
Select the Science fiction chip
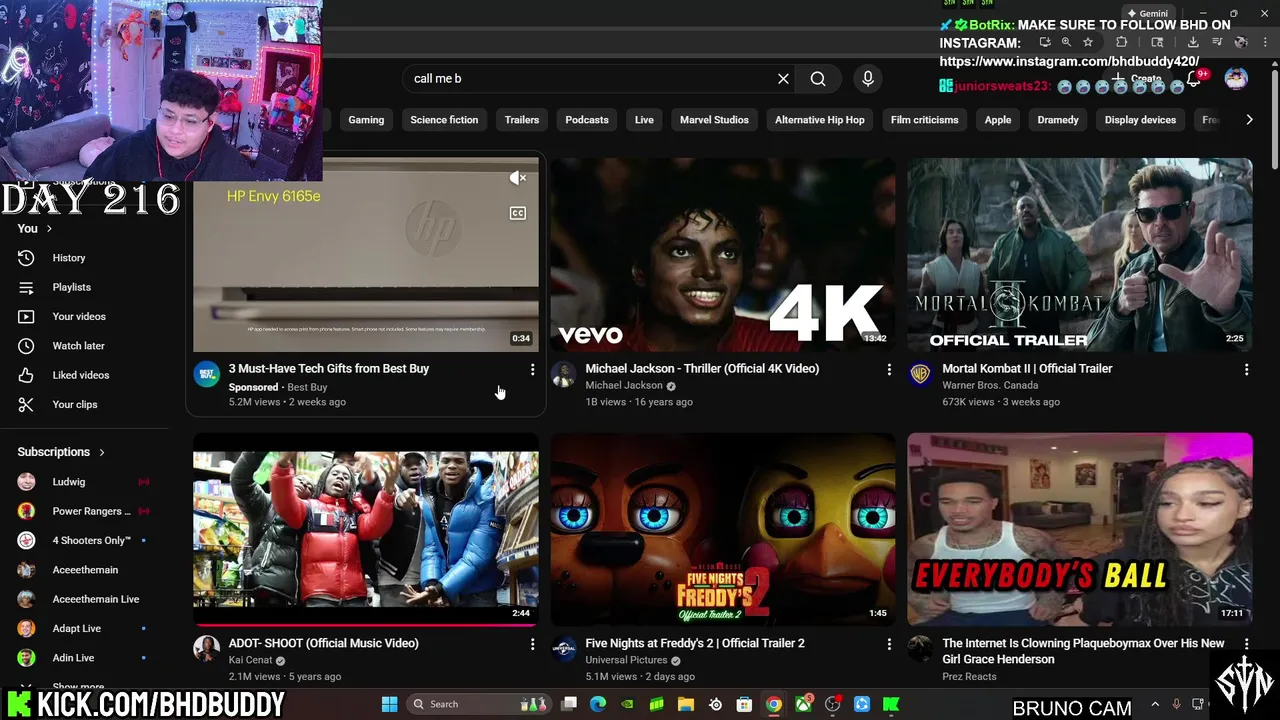(444, 120)
